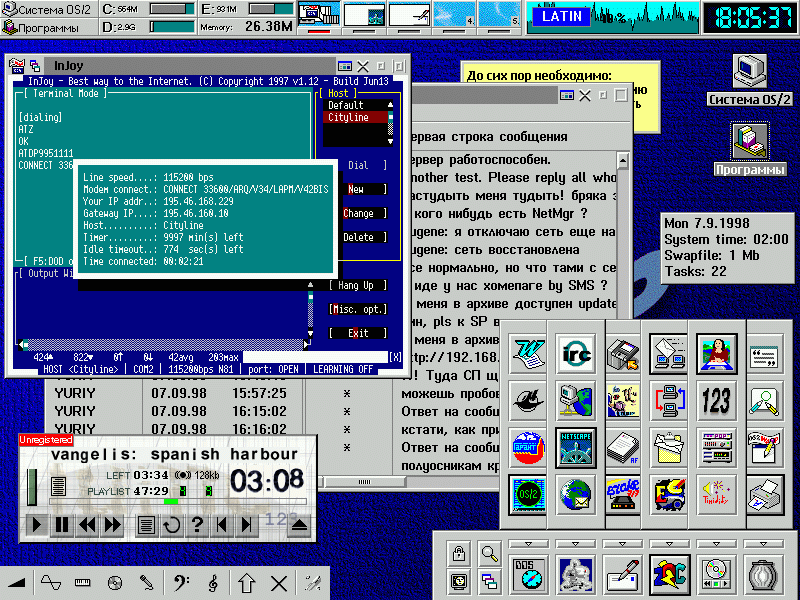Launch the two-computers transfer arrows icon
Viewport: 800px width, 600px height.
pos(669,401)
